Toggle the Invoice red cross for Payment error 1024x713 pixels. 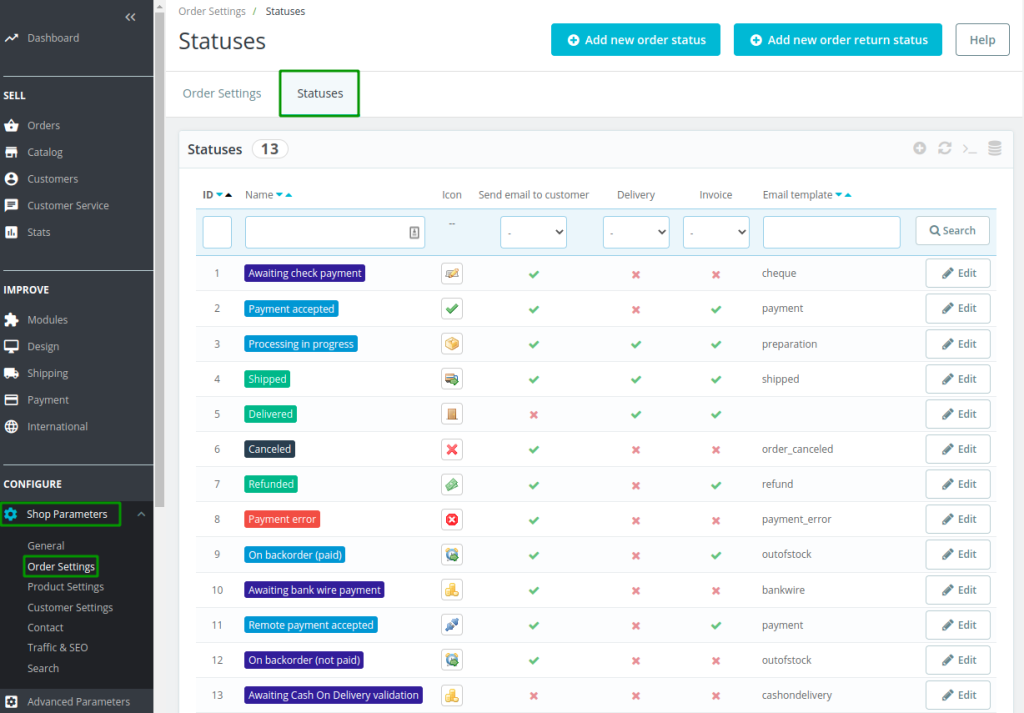tap(716, 519)
